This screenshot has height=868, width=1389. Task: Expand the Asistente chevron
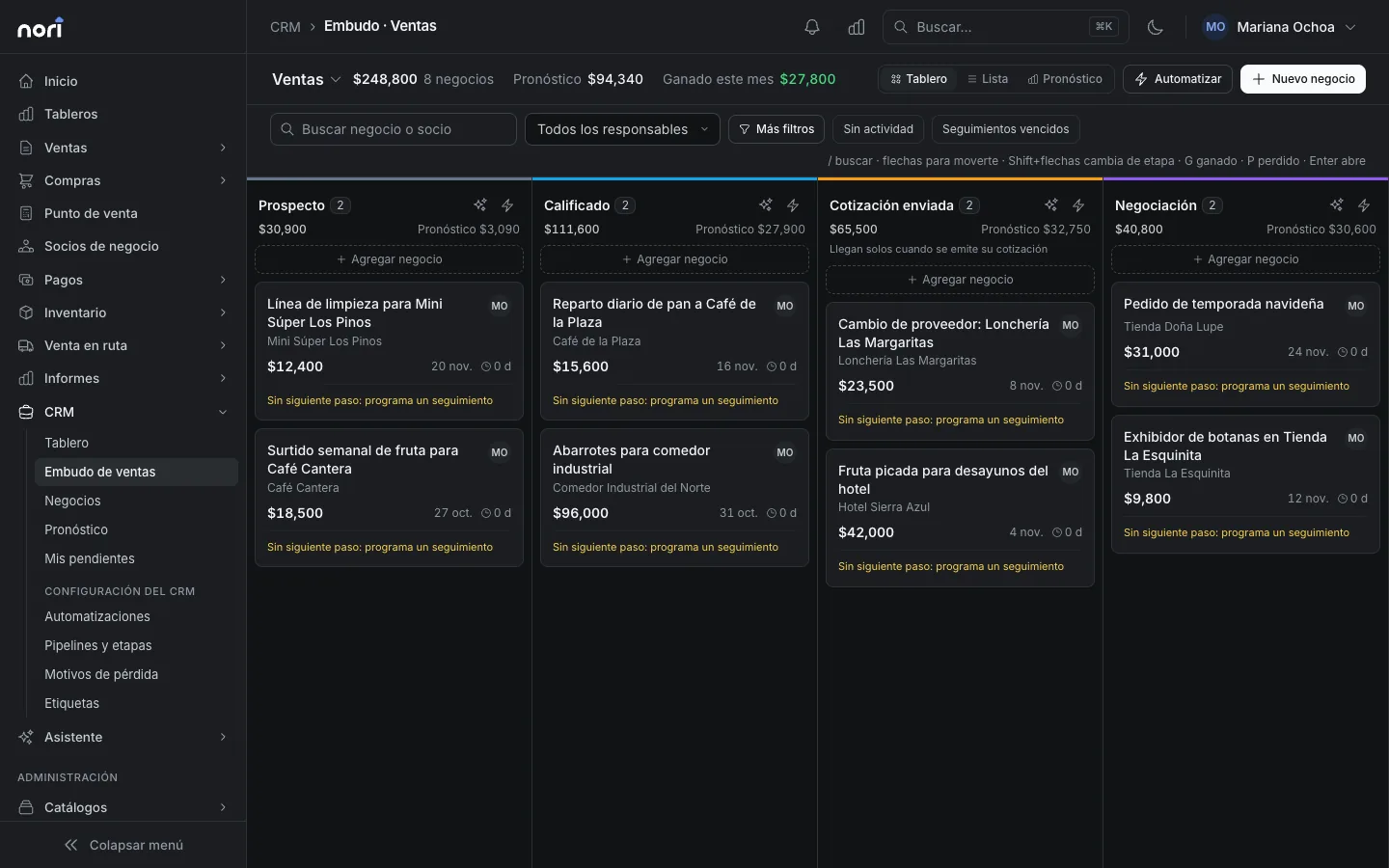pyautogui.click(x=223, y=737)
